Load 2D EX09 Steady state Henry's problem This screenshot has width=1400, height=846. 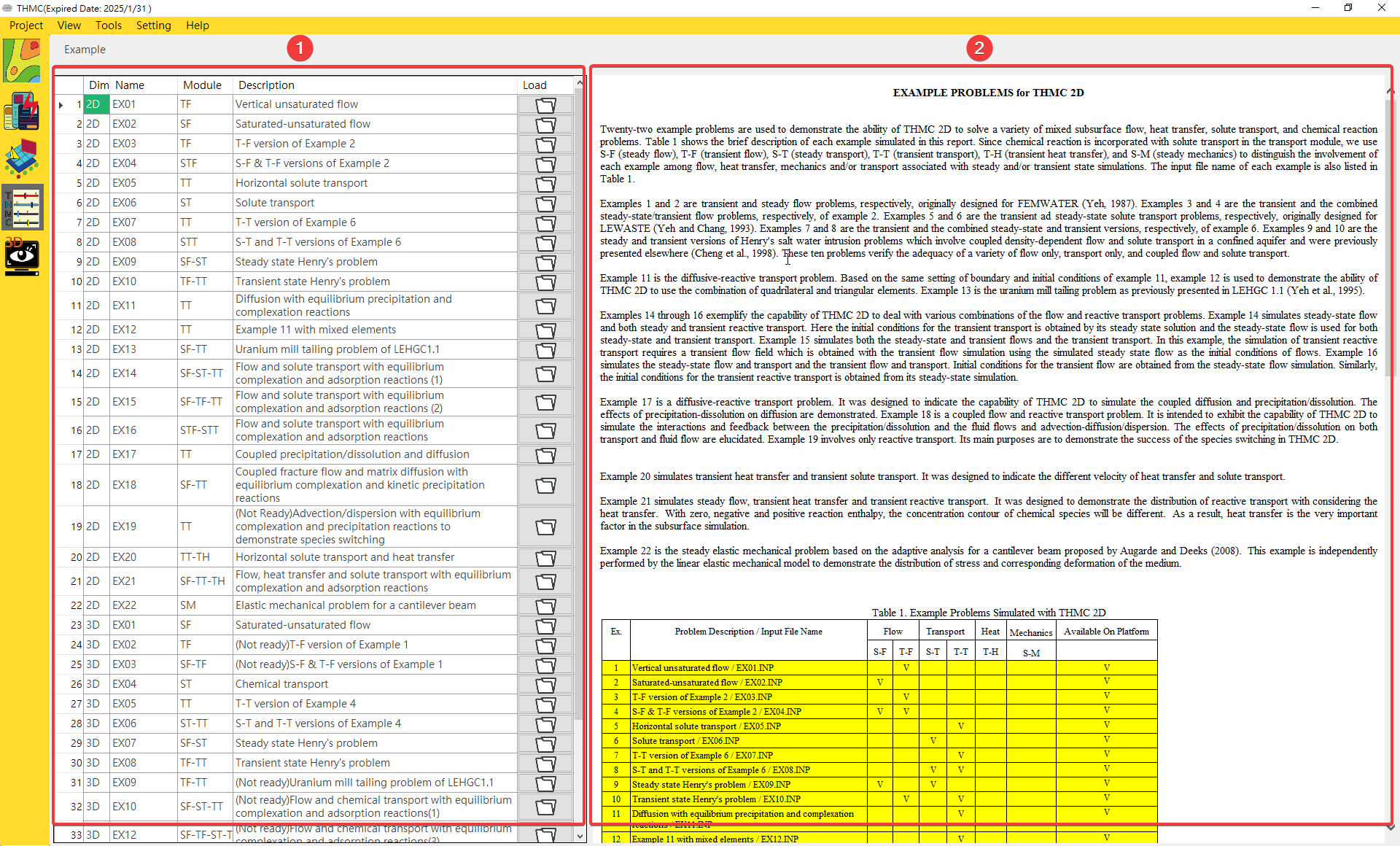coord(545,262)
